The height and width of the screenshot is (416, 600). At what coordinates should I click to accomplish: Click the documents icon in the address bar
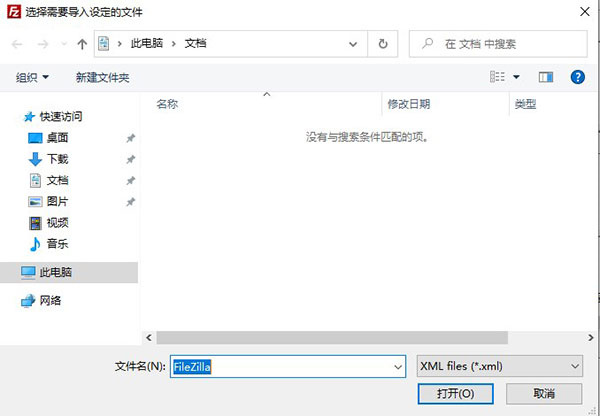point(103,44)
